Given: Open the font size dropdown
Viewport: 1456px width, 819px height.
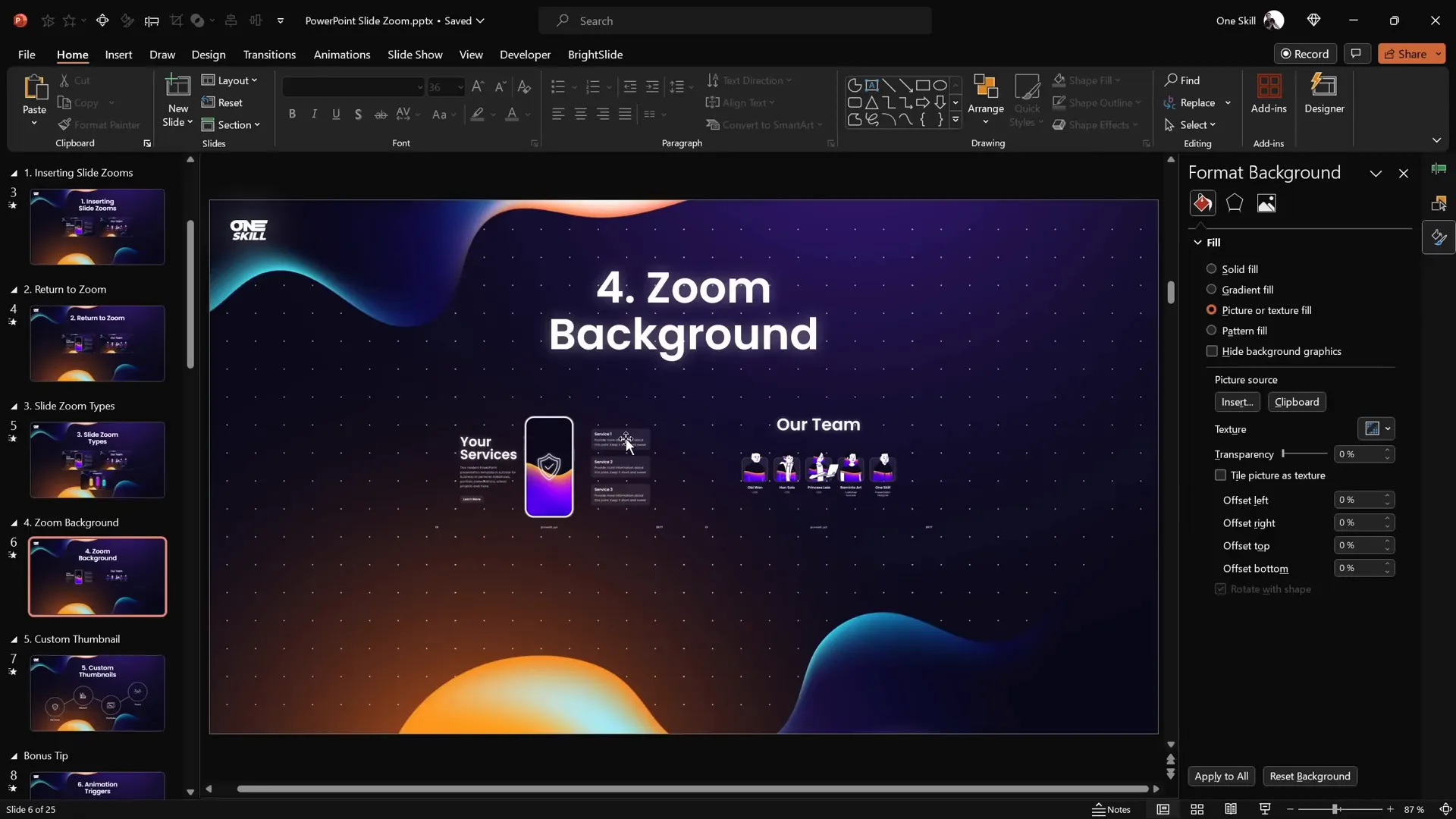Looking at the screenshot, I should [460, 87].
